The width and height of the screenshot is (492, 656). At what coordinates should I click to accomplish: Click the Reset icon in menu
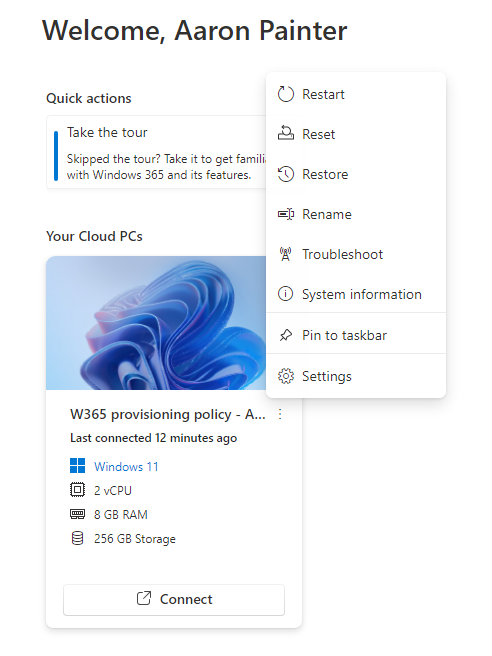click(x=286, y=134)
